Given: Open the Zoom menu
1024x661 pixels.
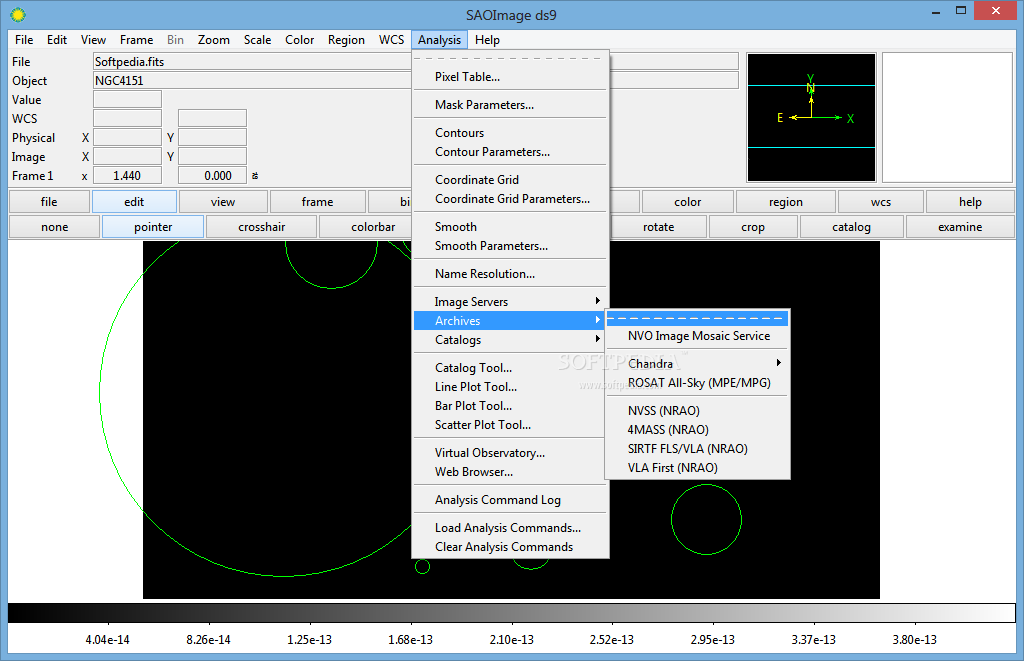Looking at the screenshot, I should (x=214, y=40).
